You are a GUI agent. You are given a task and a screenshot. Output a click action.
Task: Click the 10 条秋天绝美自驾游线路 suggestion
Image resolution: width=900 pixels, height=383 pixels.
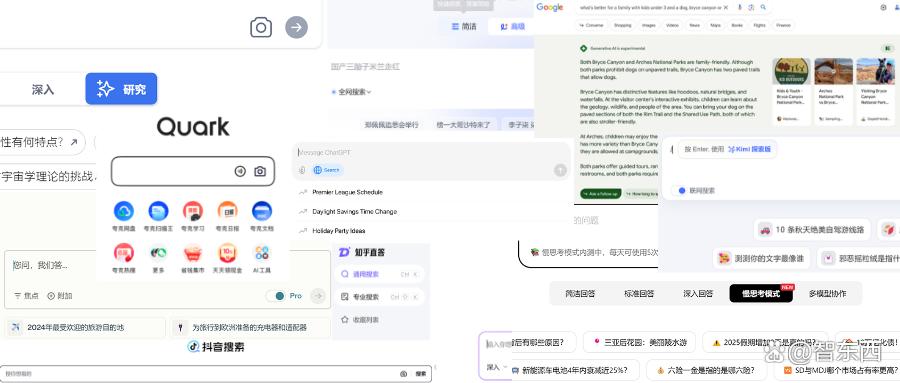812,230
